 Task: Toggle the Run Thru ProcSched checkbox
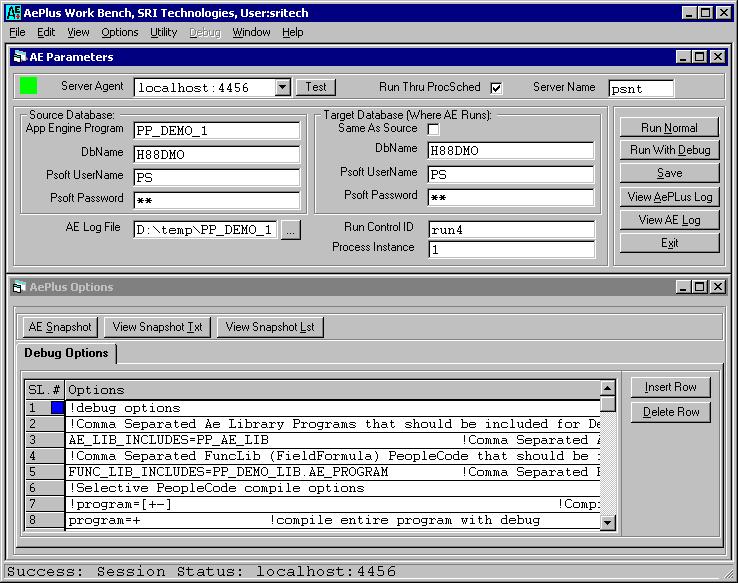(x=496, y=88)
